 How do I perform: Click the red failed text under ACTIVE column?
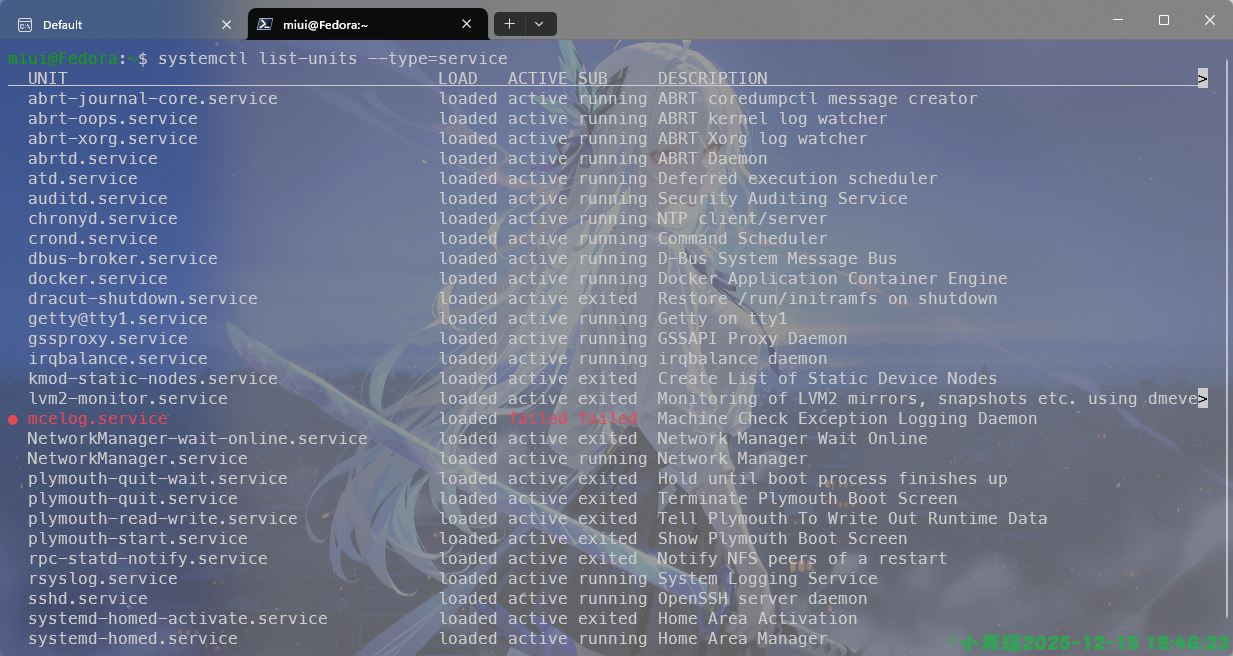[x=537, y=418]
